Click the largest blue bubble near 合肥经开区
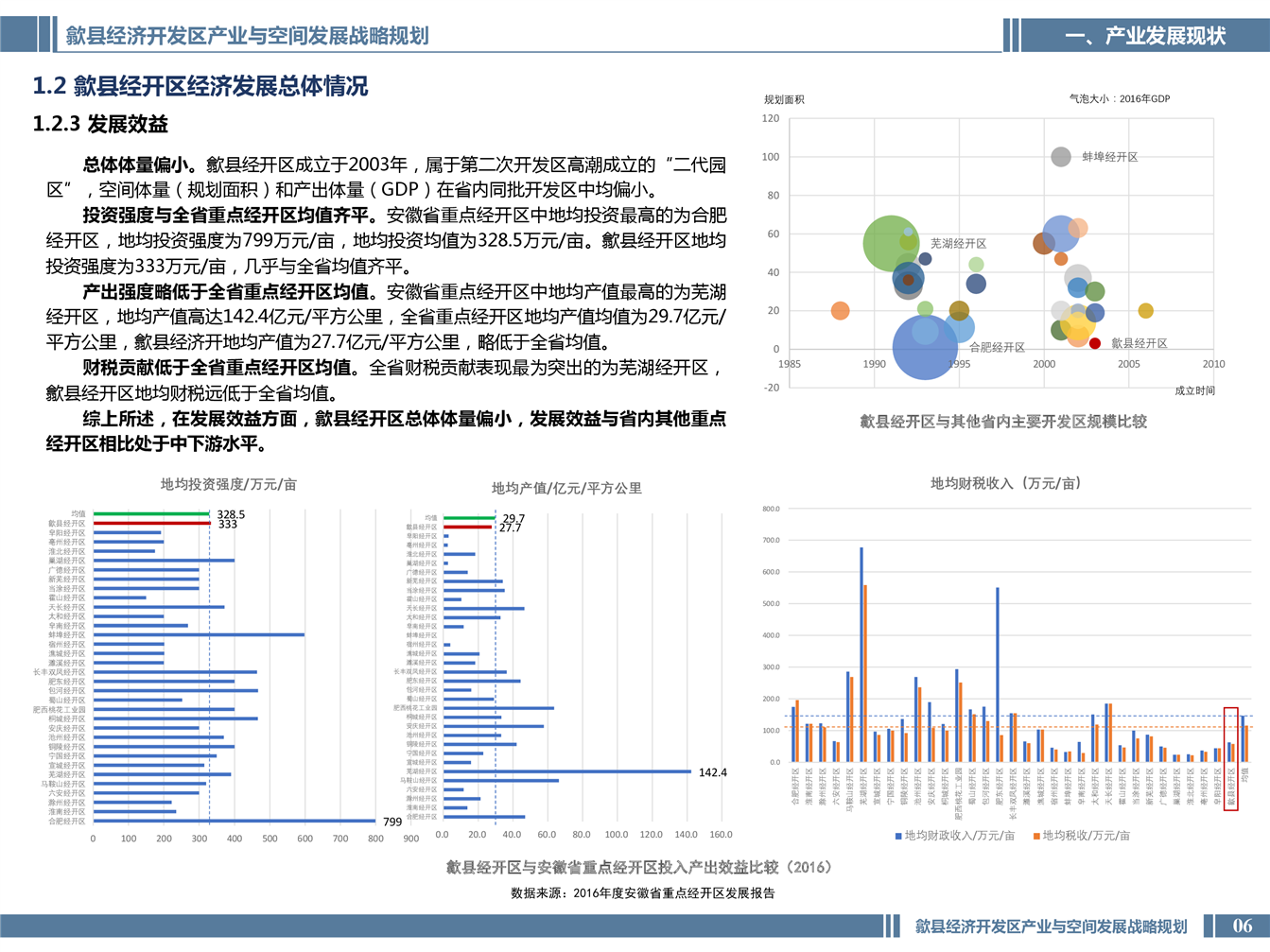This screenshot has height=952, width=1270. [925, 347]
